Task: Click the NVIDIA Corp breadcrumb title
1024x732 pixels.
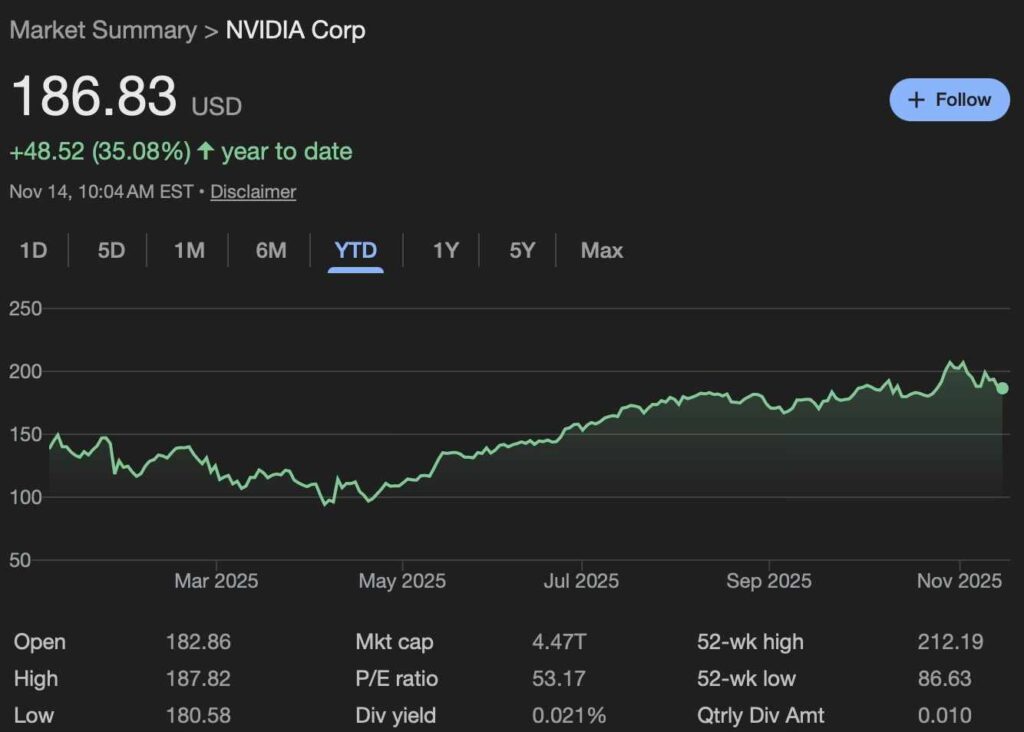Action: pos(296,30)
